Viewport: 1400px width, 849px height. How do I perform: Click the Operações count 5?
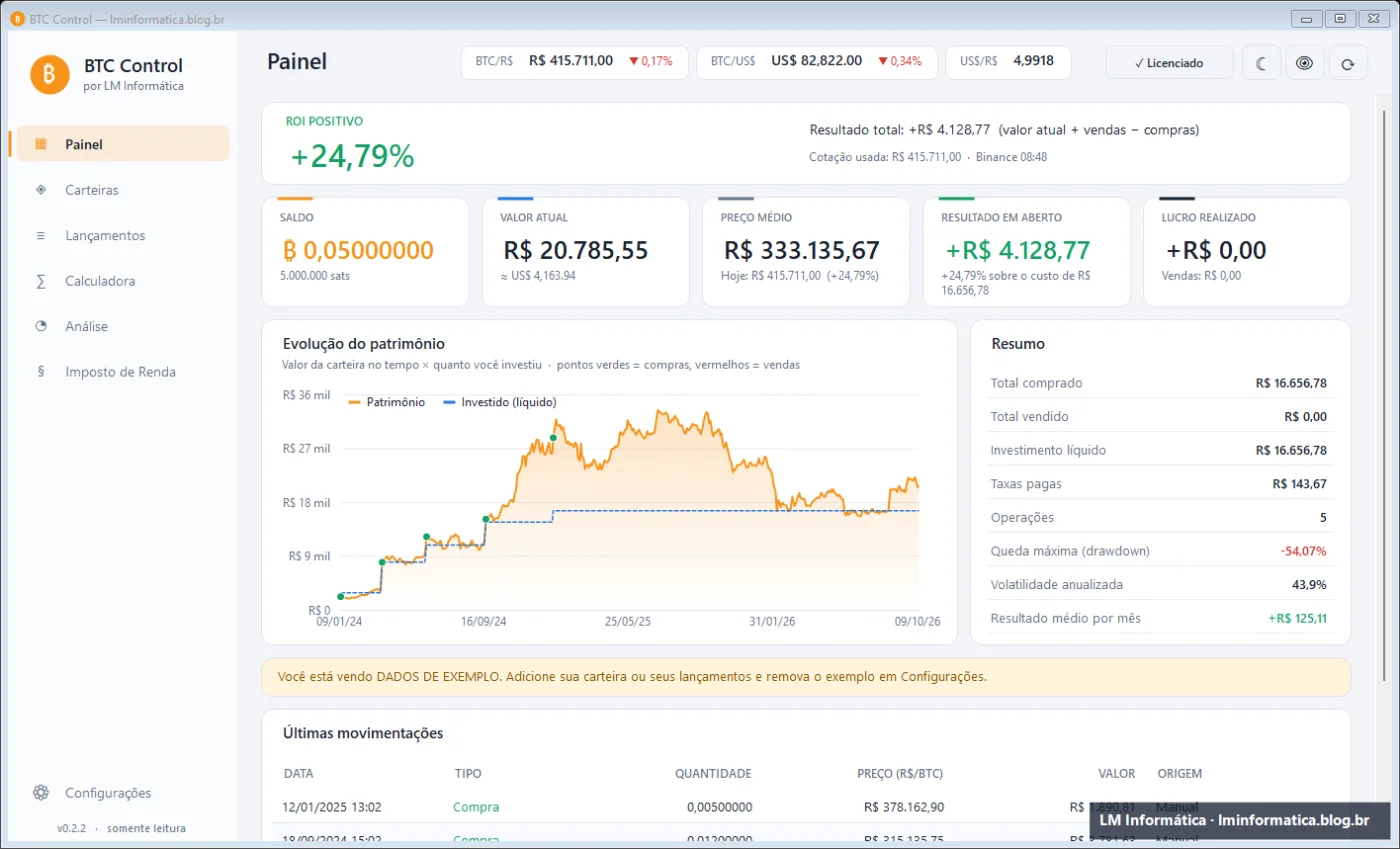click(x=1323, y=517)
